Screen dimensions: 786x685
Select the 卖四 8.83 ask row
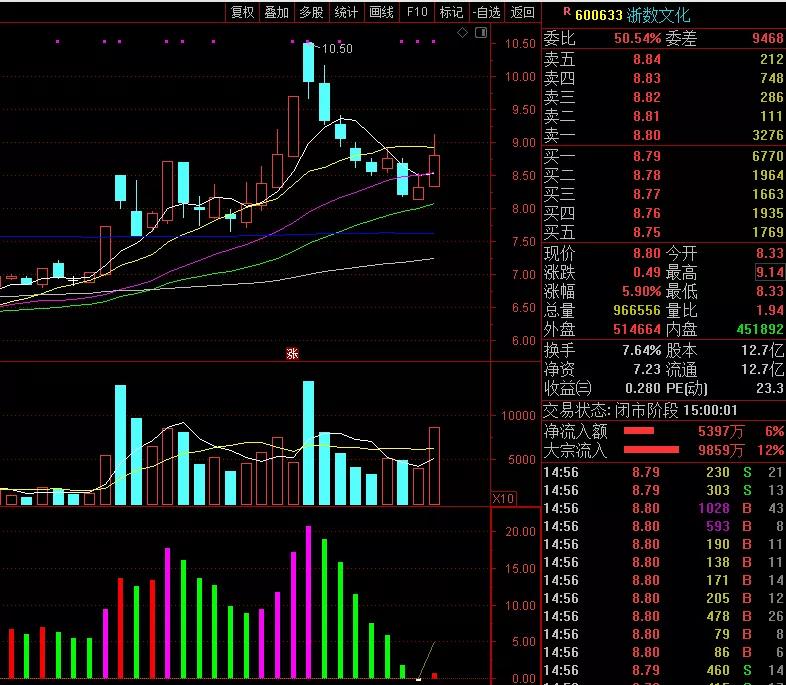click(664, 78)
